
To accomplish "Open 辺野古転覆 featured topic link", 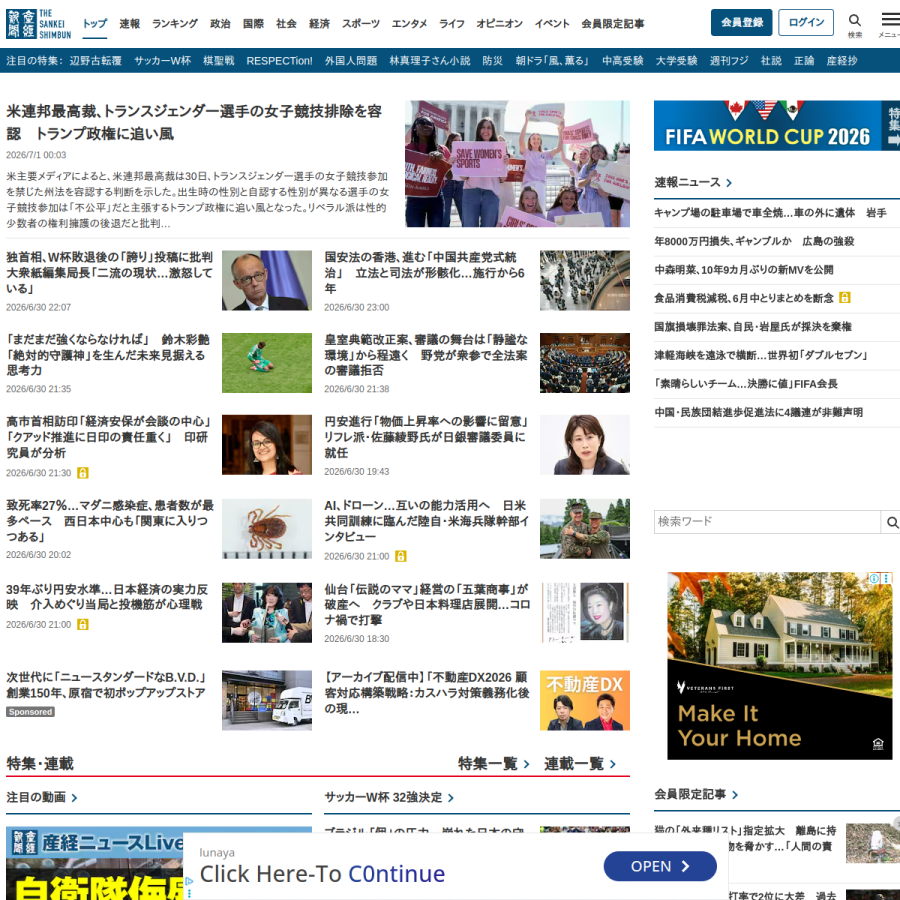I will click(96, 61).
